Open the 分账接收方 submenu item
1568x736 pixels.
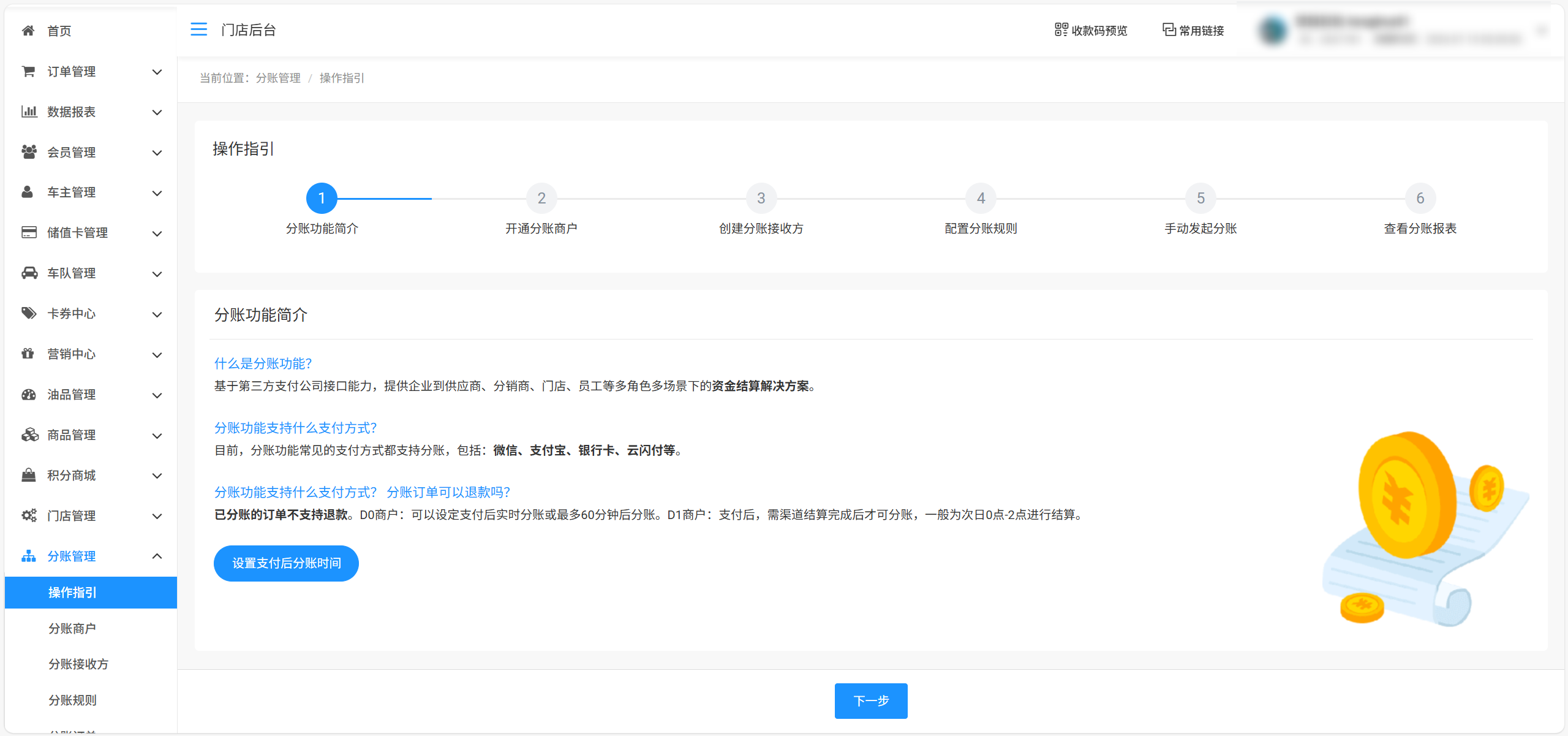click(78, 664)
